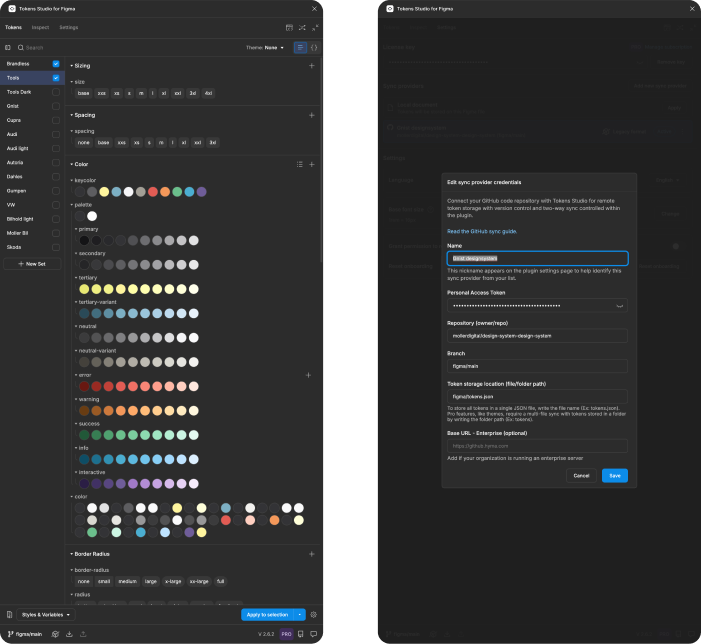The width and height of the screenshot is (701, 644).
Task: Enable the Audi light token set checkbox
Action: point(56,148)
